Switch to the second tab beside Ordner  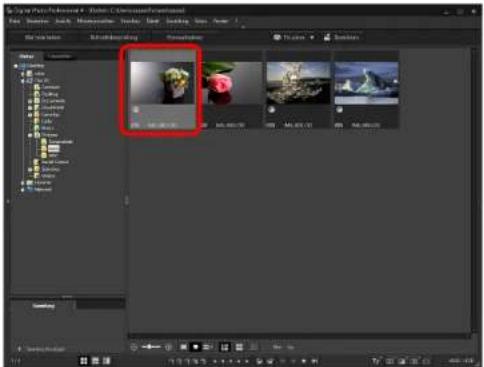click(59, 56)
